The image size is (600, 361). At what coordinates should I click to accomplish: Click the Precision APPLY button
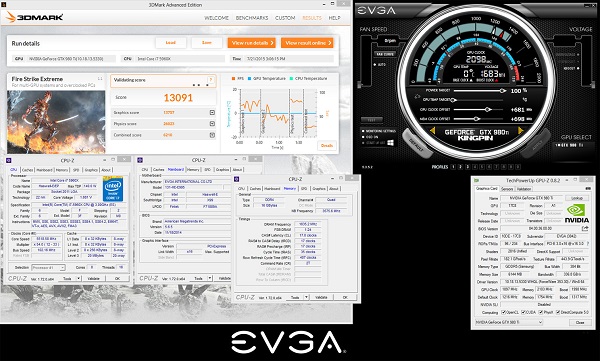point(536,144)
